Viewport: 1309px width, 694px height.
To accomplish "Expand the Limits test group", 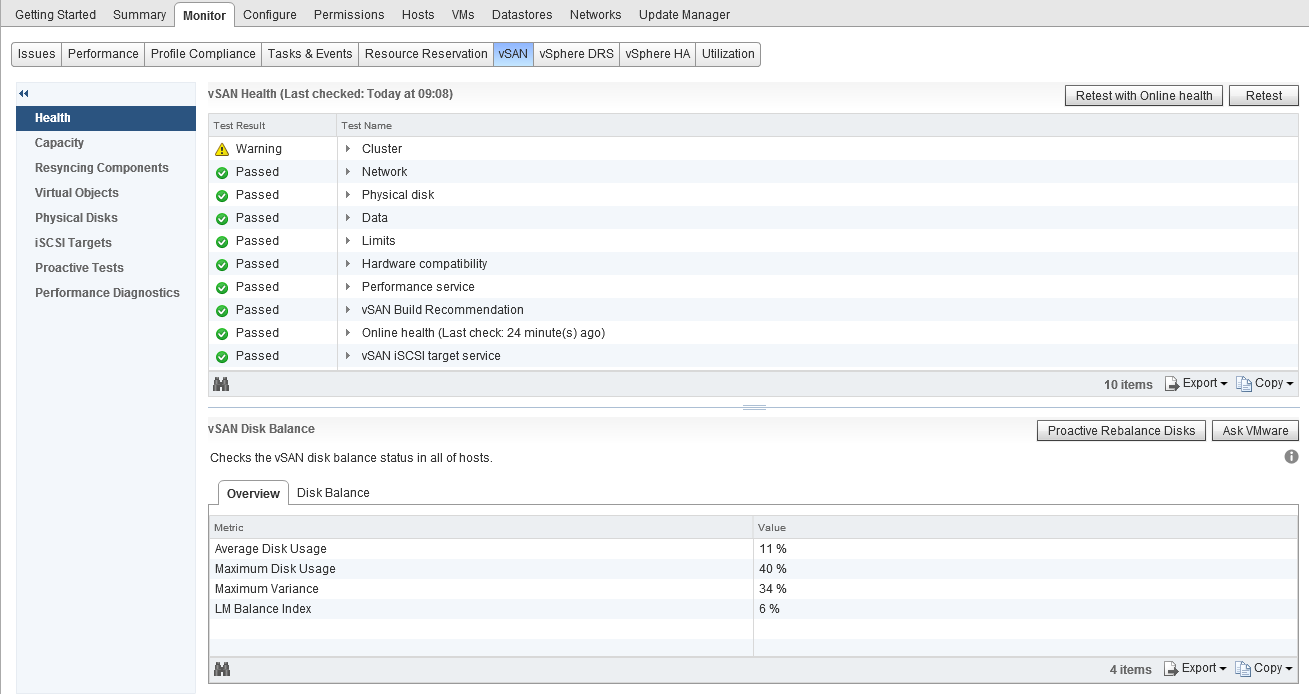I will 348,241.
